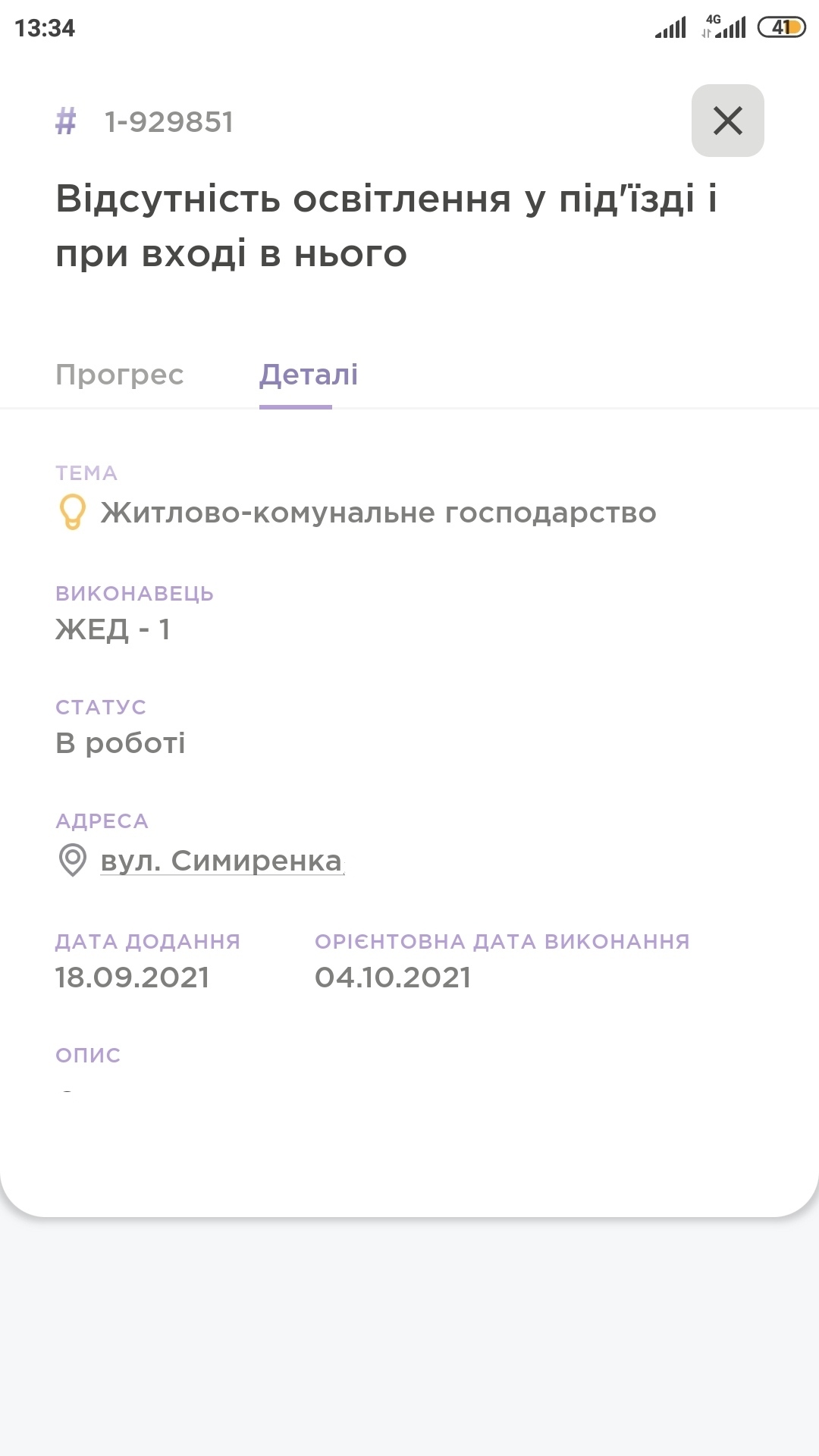Open the вул. Симиренка address link
This screenshot has width=819, height=1456.
point(221,861)
